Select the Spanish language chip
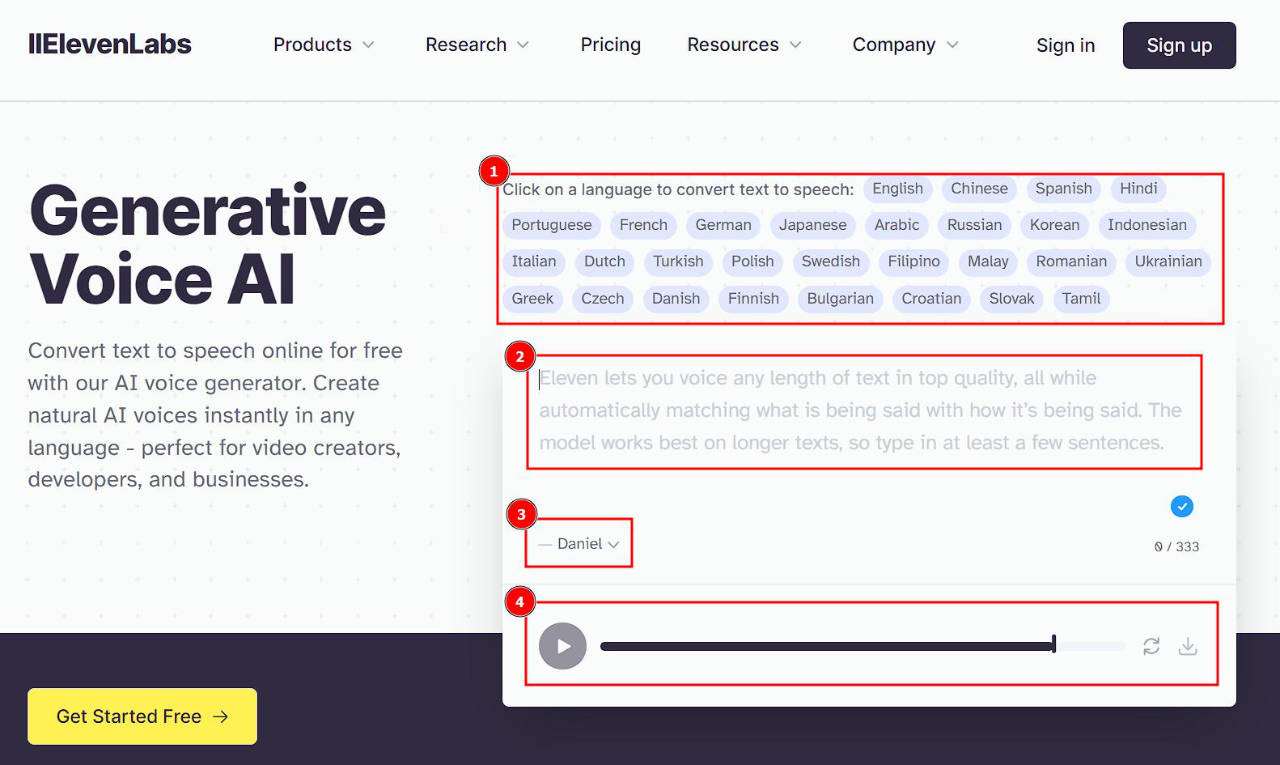 [1064, 189]
